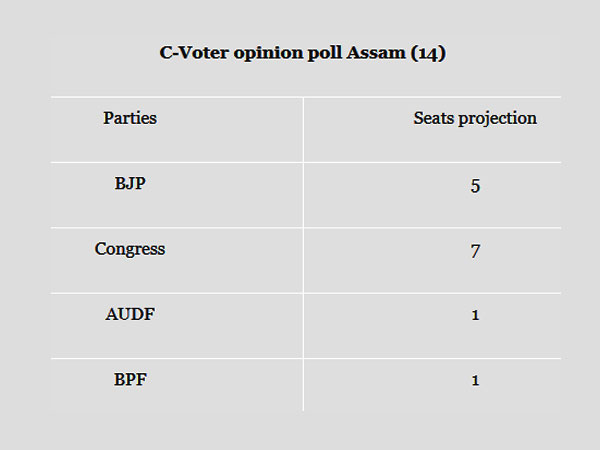Screen dimensions: 600x450
Task: Click the word 'projection' in the header
Action: [x=498, y=119]
